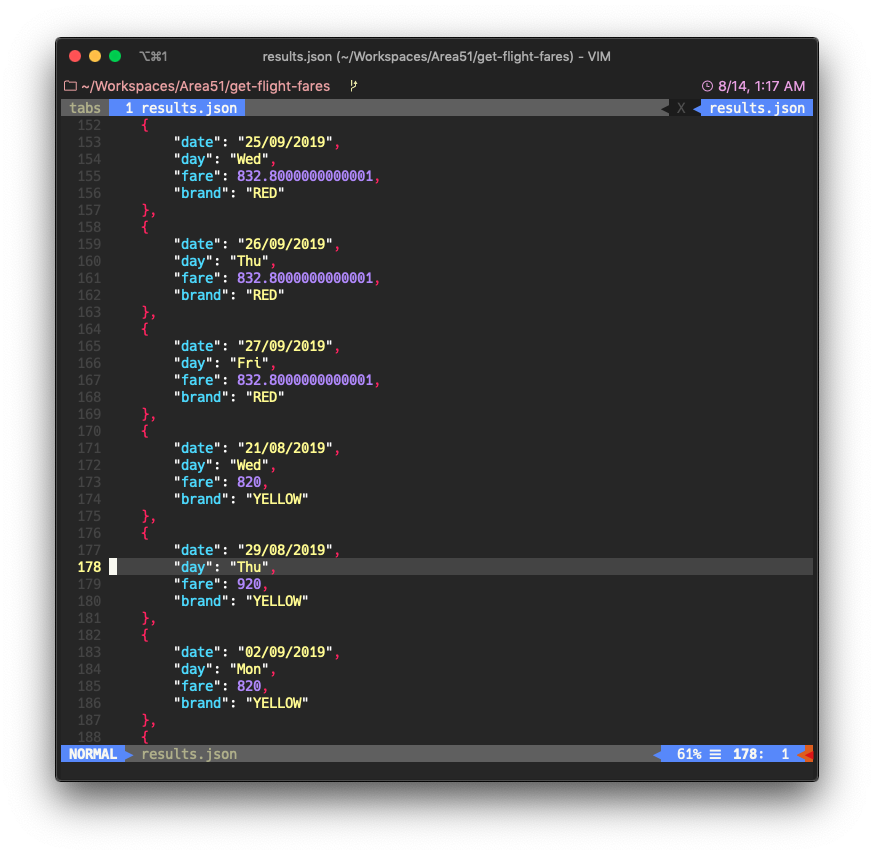
Task: Select the '1 results.json' tab
Action: pyautogui.click(x=177, y=108)
